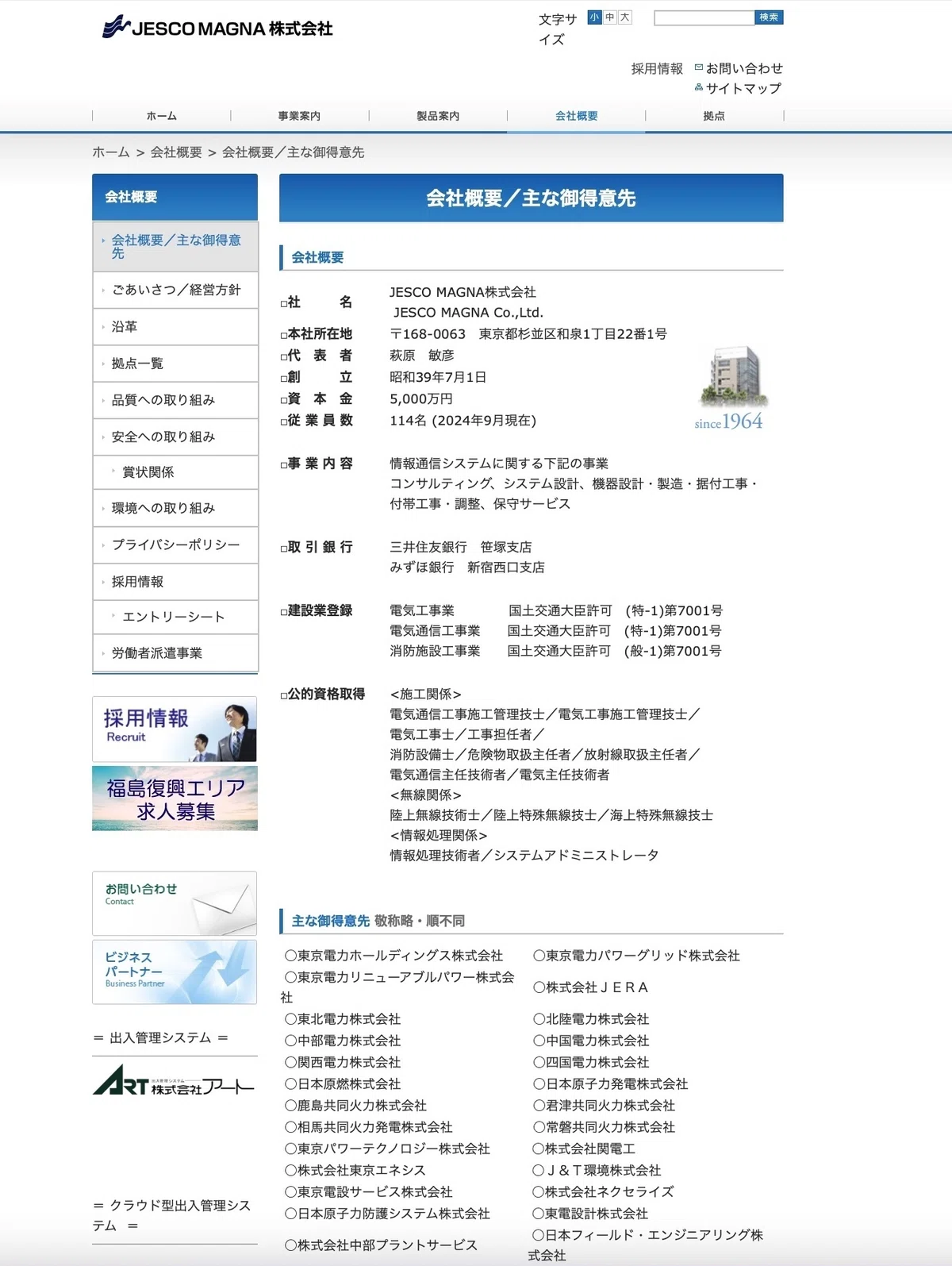
Task: Click 株式会社中部プラントサービス entry
Action: [382, 1245]
